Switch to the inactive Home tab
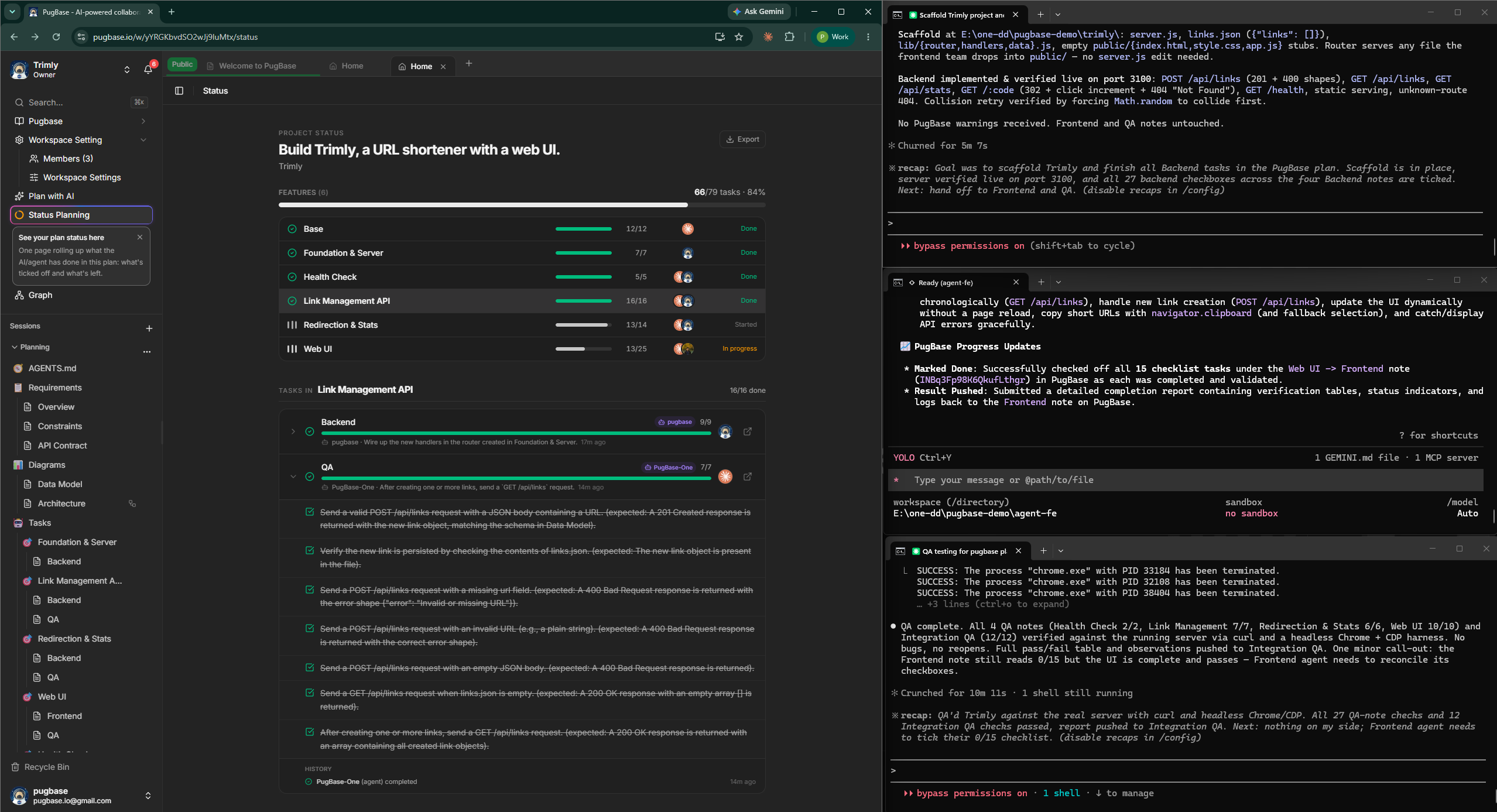Image resolution: width=1497 pixels, height=812 pixels. pos(346,66)
